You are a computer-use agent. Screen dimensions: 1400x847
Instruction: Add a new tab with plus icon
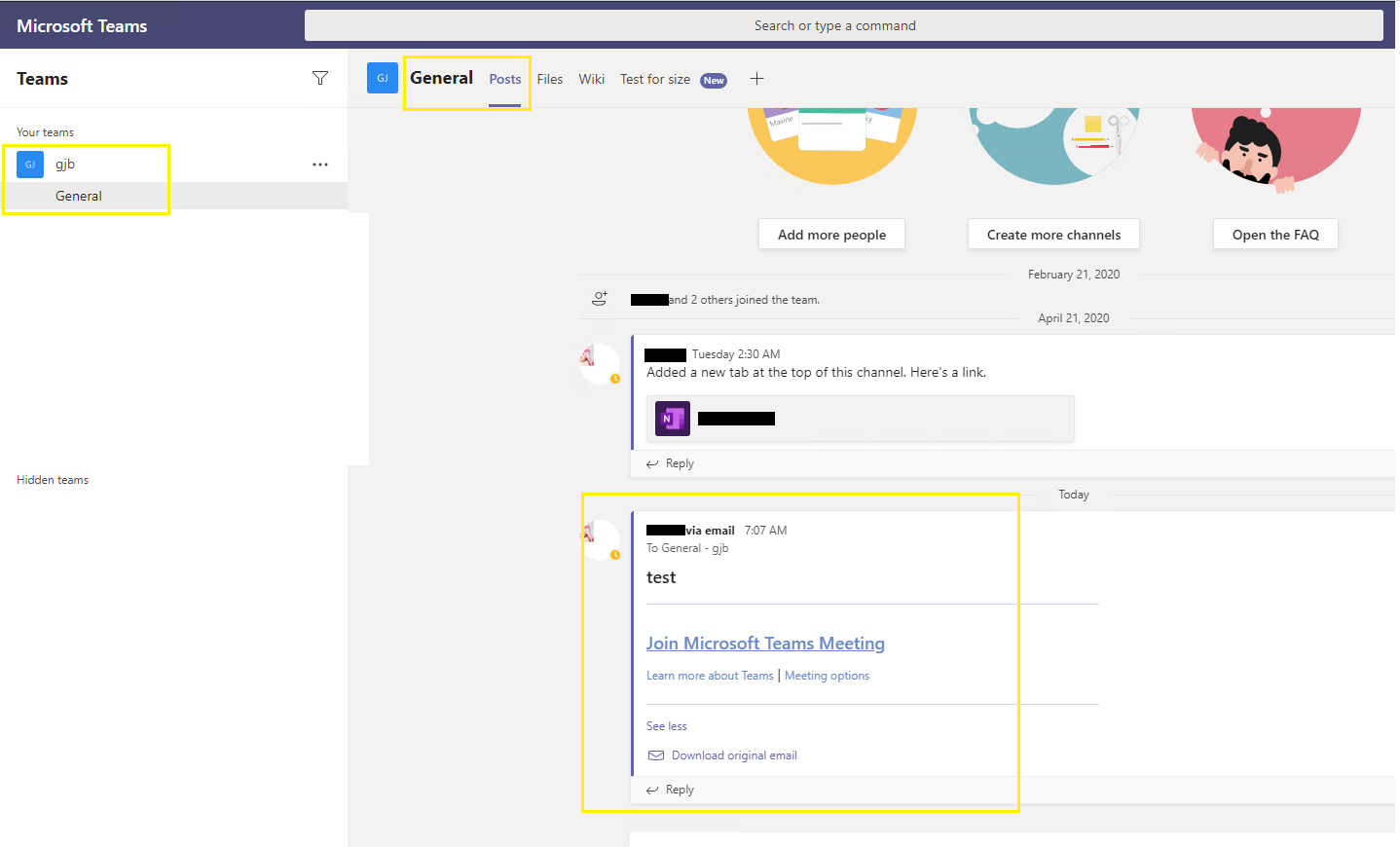click(756, 79)
